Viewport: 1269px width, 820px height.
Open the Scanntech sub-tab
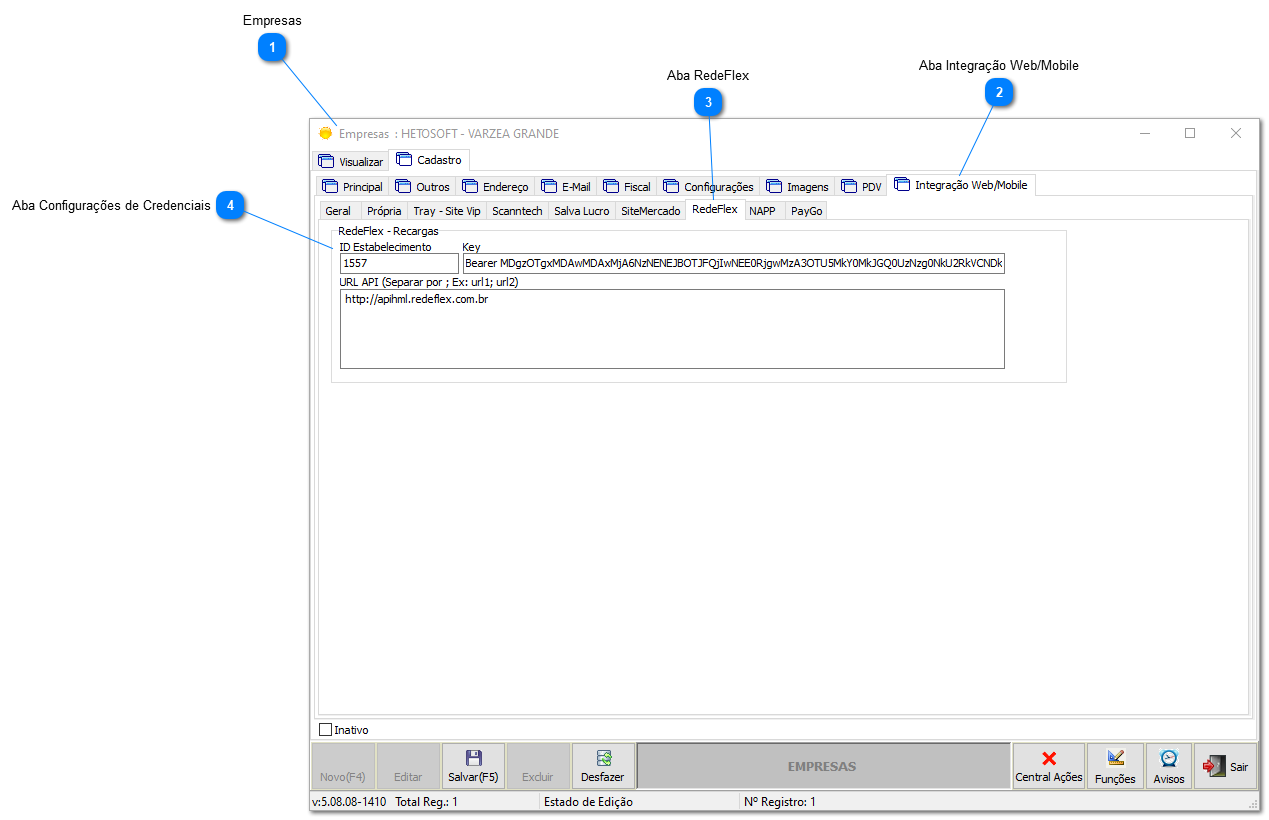(x=517, y=211)
